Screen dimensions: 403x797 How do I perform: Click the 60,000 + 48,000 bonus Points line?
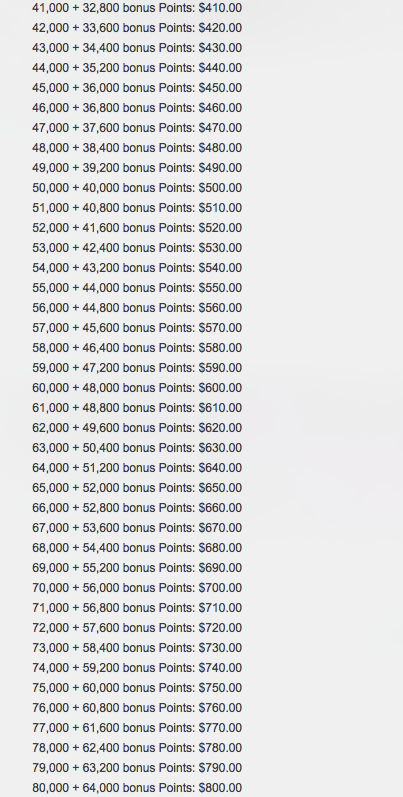click(137, 388)
